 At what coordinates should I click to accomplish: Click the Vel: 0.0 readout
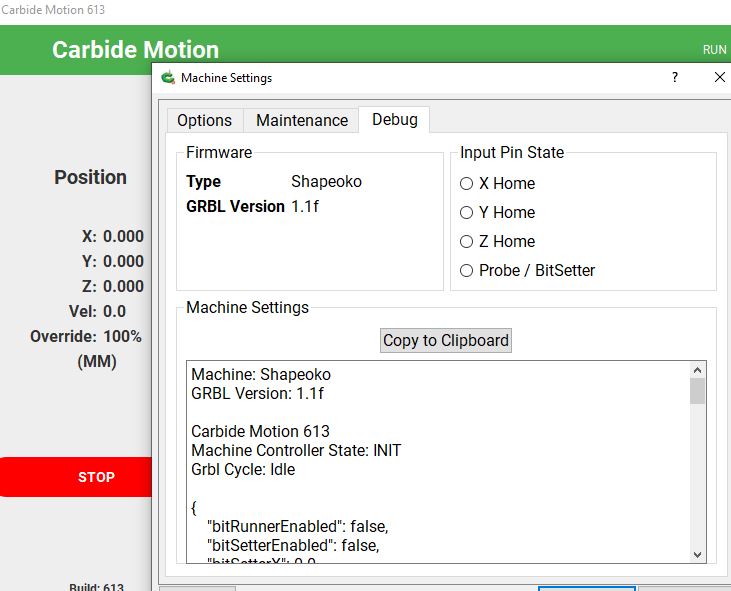[x=97, y=311]
